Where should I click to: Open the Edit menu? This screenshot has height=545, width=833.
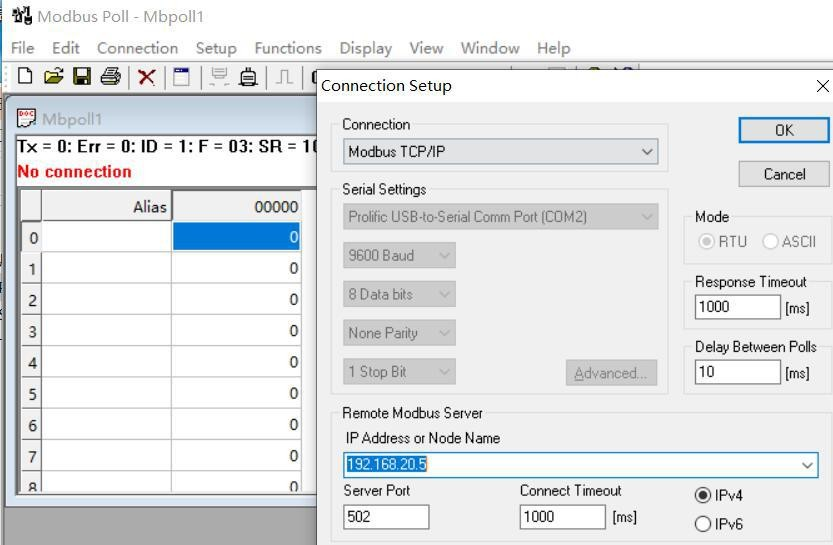pyautogui.click(x=65, y=48)
